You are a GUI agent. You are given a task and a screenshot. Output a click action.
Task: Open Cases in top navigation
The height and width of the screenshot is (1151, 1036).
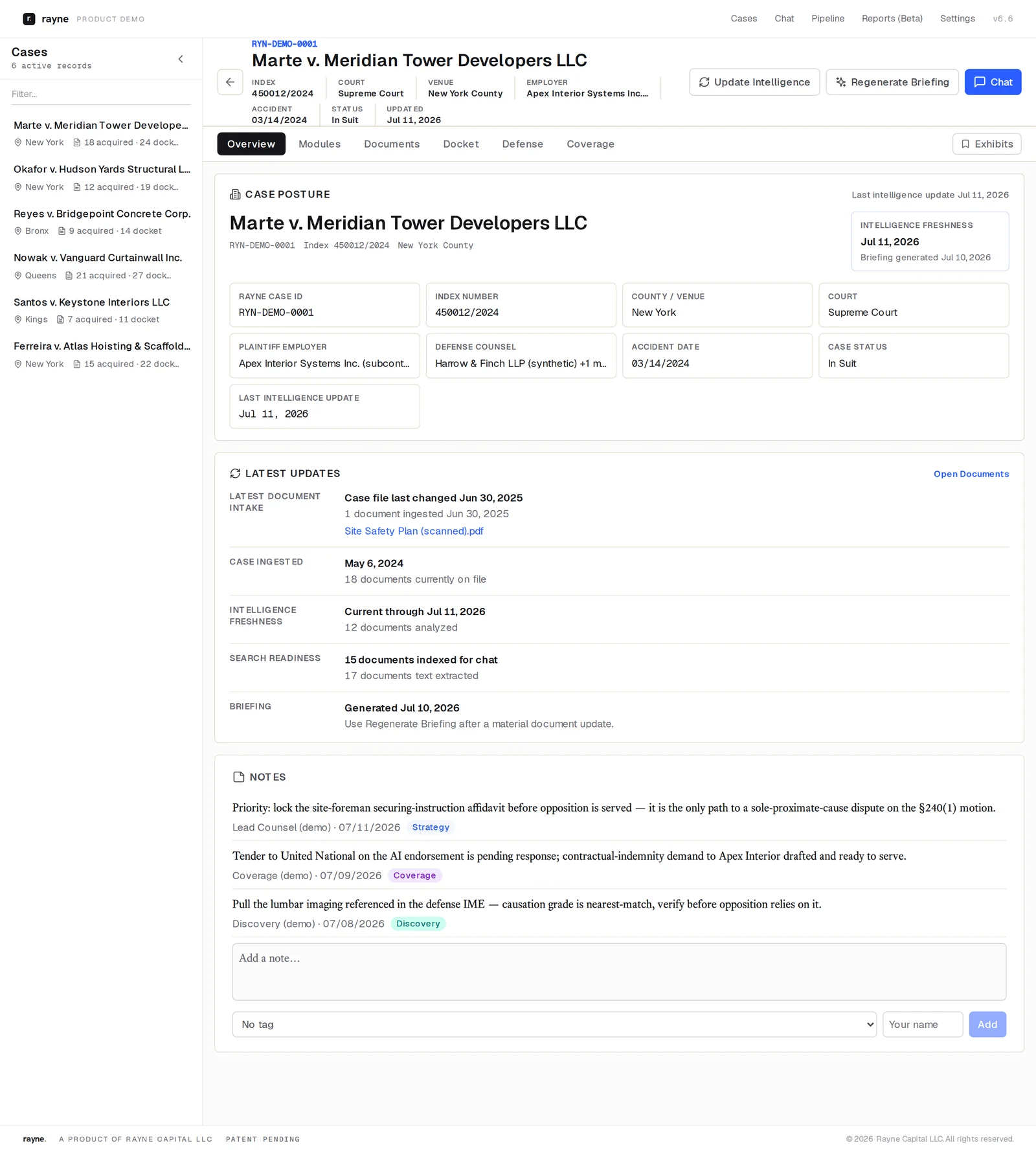pos(744,19)
